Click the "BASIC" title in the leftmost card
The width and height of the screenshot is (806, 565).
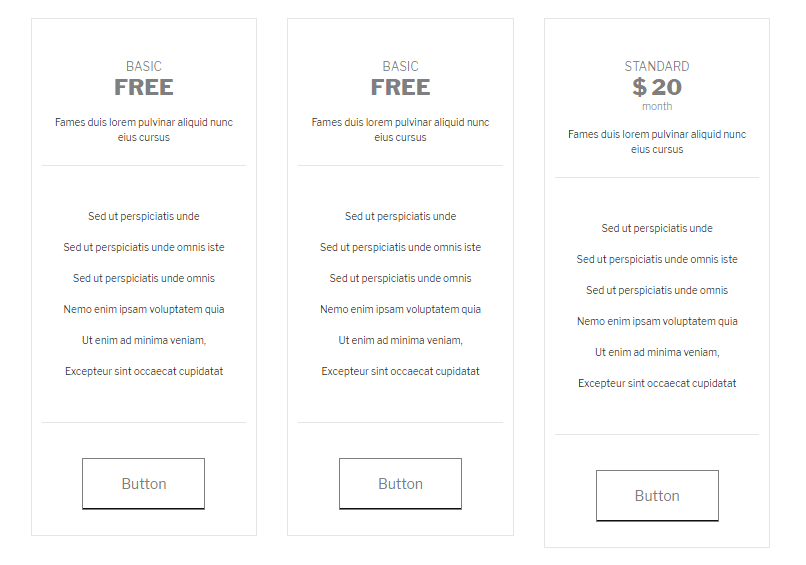(144, 66)
